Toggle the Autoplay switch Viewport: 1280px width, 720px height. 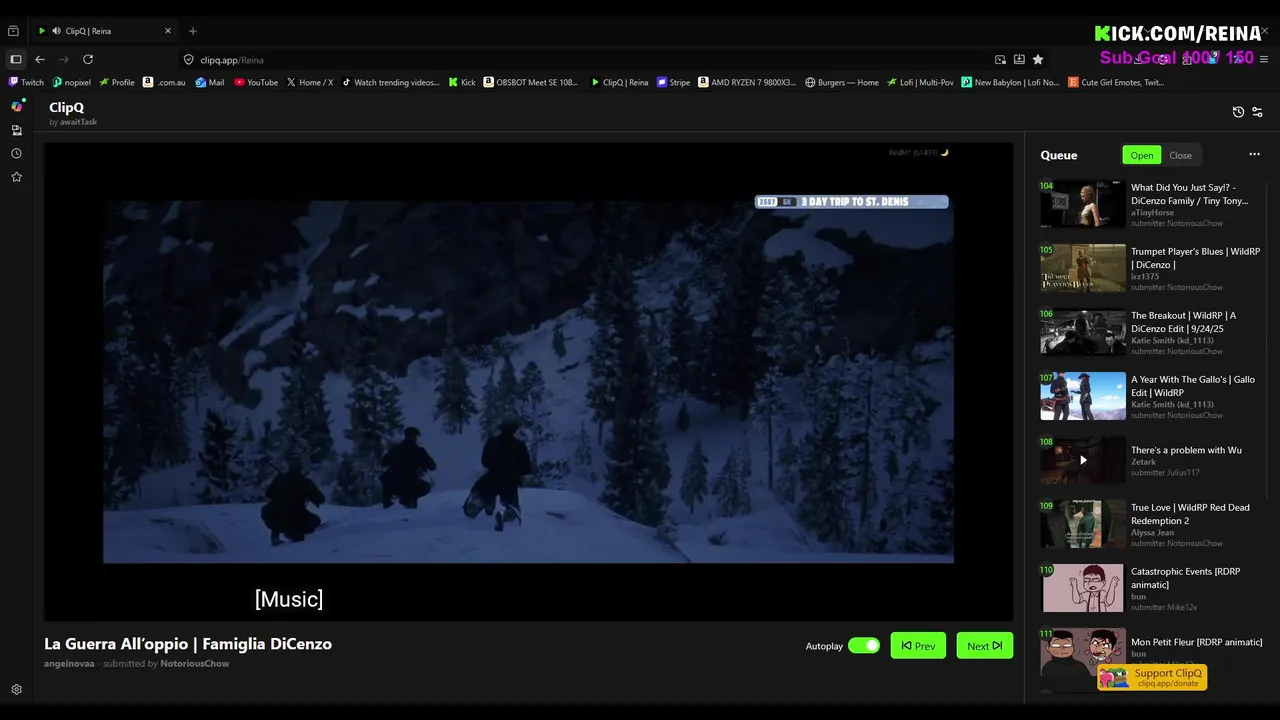pyautogui.click(x=864, y=645)
